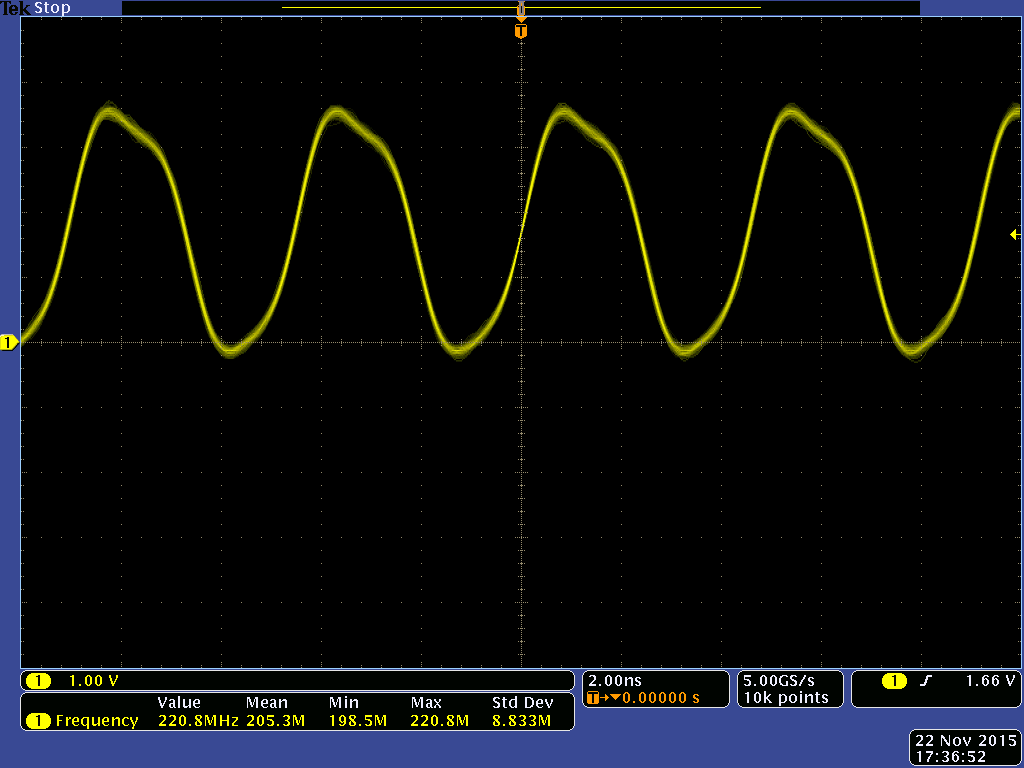Click the 8.833M Std Dev reading

[x=521, y=721]
